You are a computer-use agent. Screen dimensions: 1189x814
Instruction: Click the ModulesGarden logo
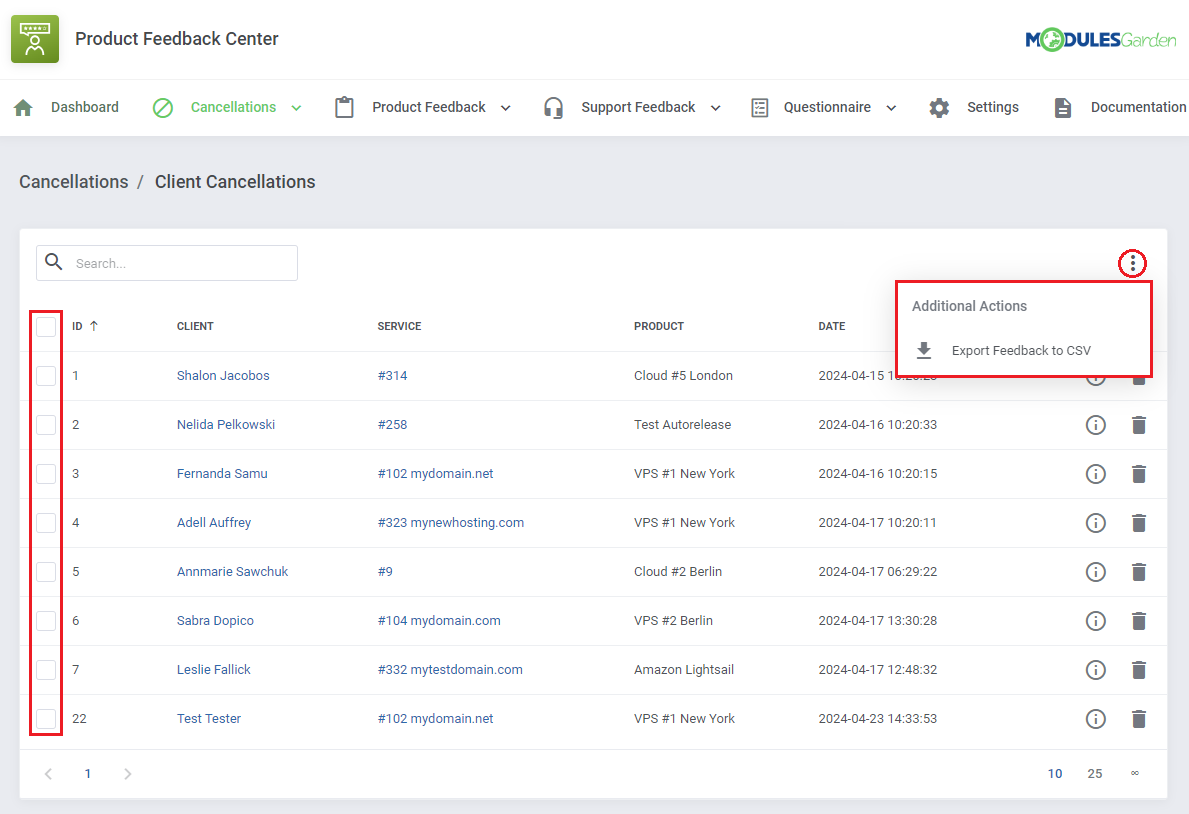[x=1100, y=39]
